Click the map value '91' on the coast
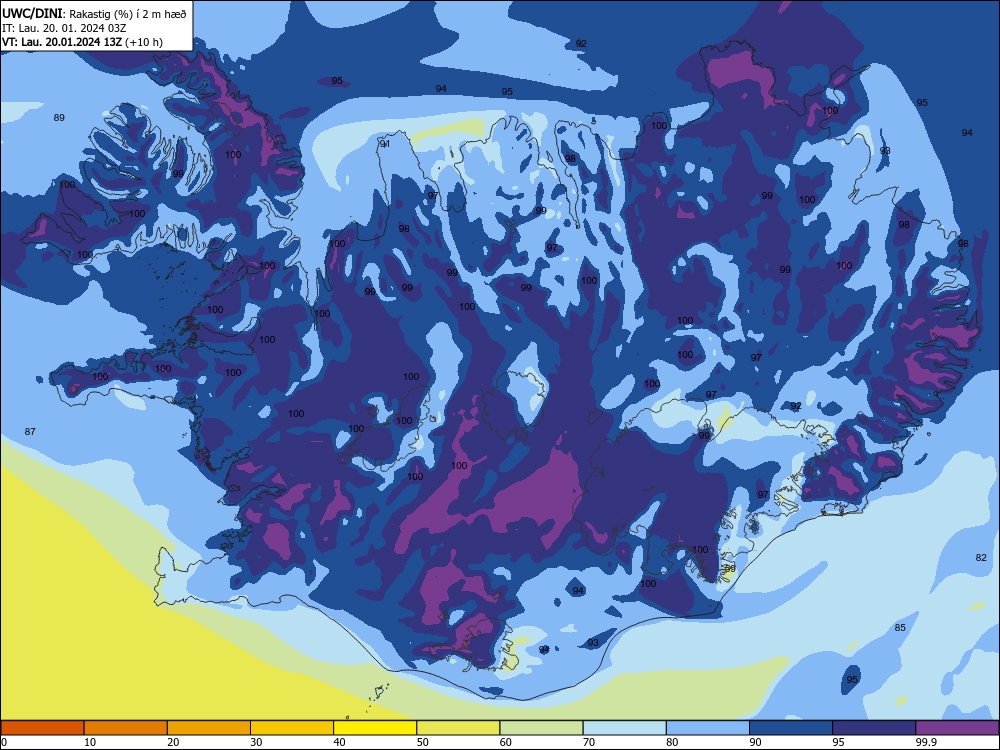1000x750 pixels. click(x=385, y=144)
